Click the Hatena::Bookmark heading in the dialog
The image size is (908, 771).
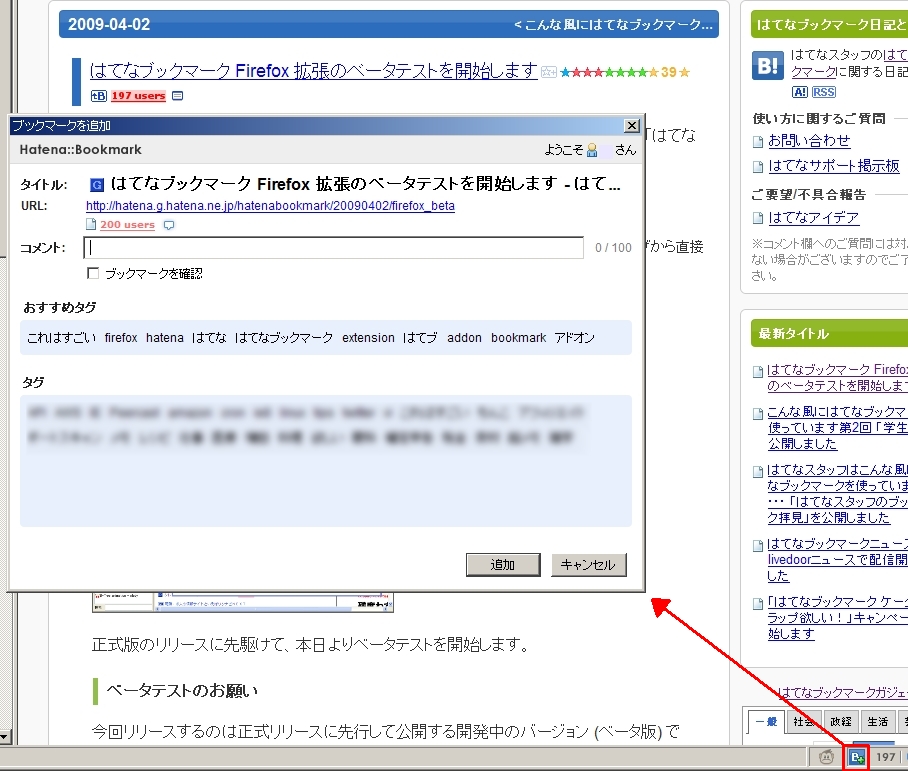pyautogui.click(x=80, y=150)
